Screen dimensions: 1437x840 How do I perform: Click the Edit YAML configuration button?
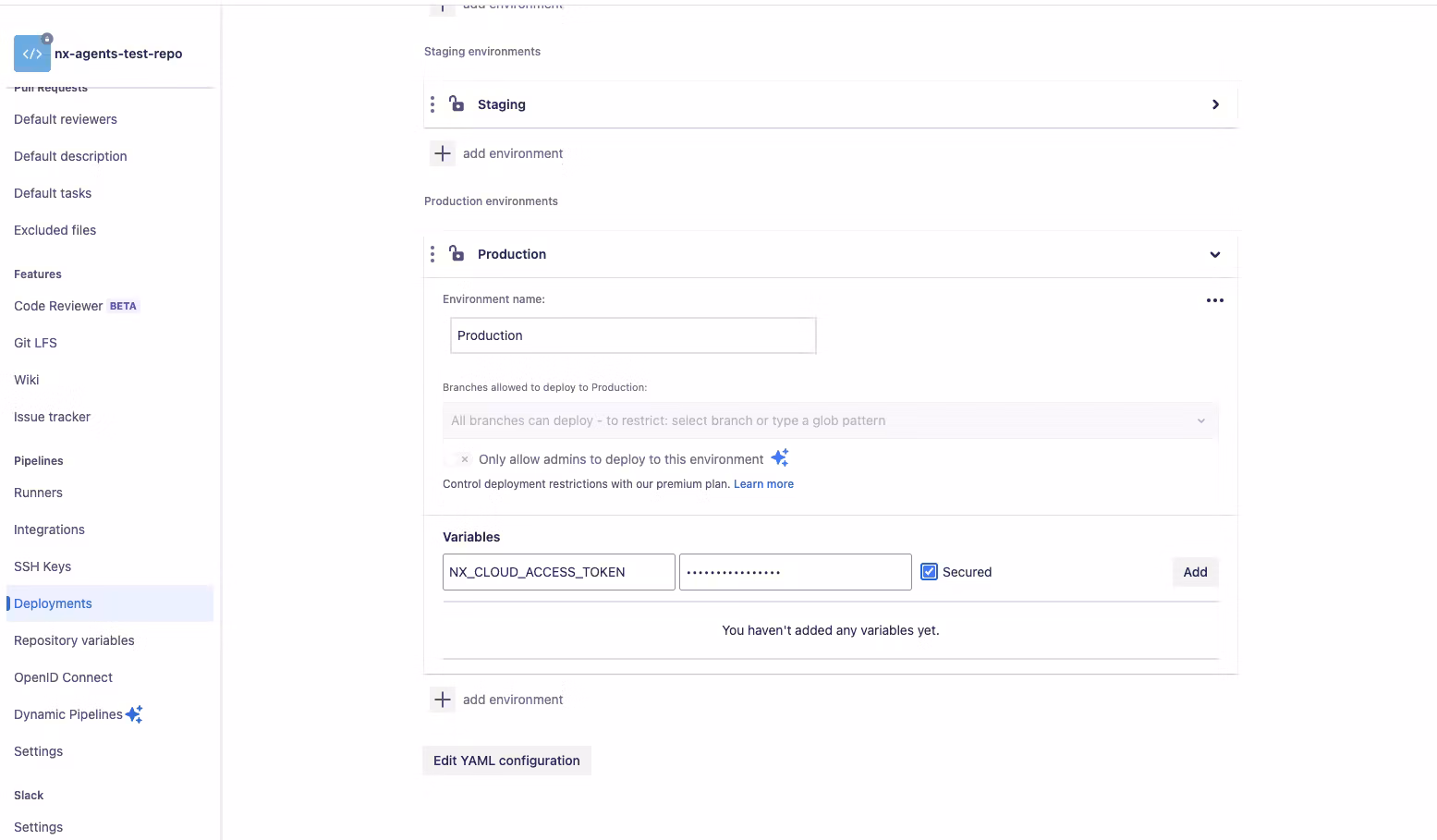pos(506,760)
